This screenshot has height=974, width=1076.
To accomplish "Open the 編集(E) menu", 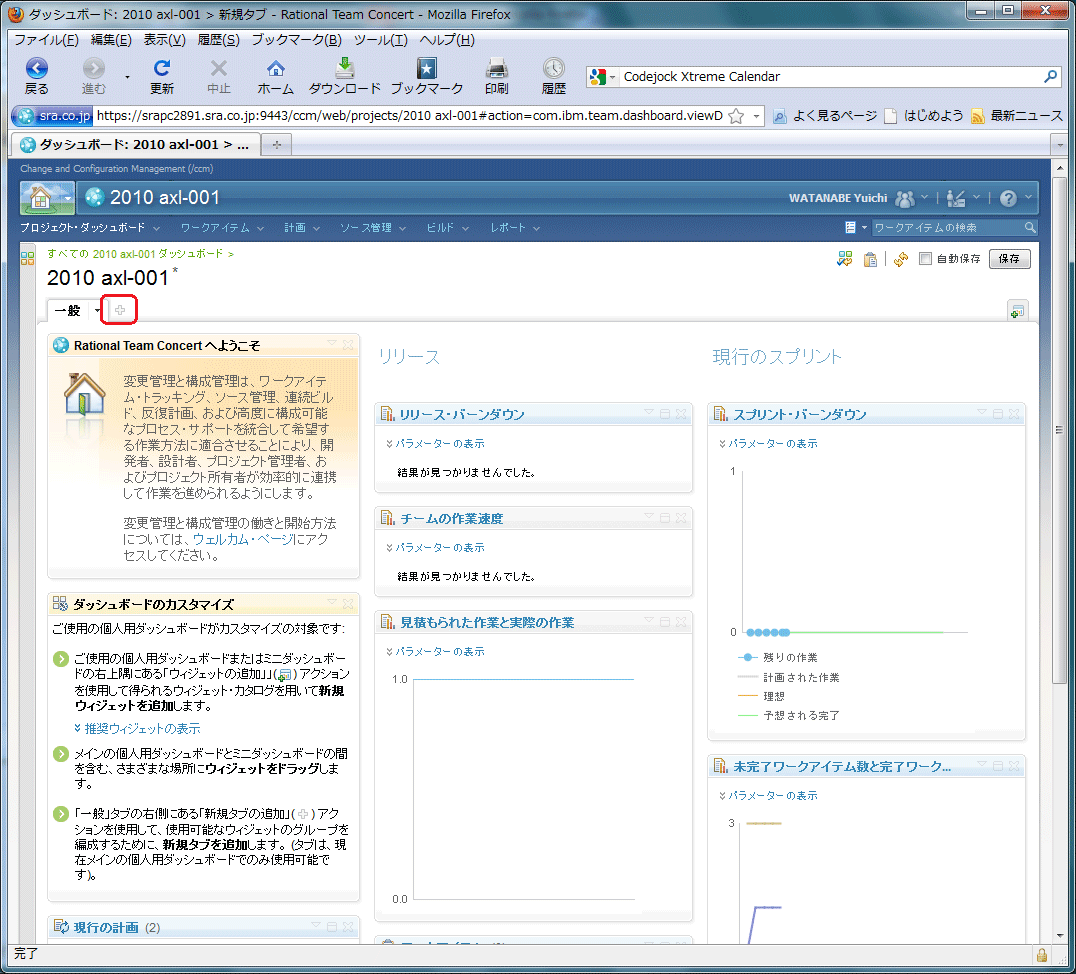I will (x=111, y=40).
